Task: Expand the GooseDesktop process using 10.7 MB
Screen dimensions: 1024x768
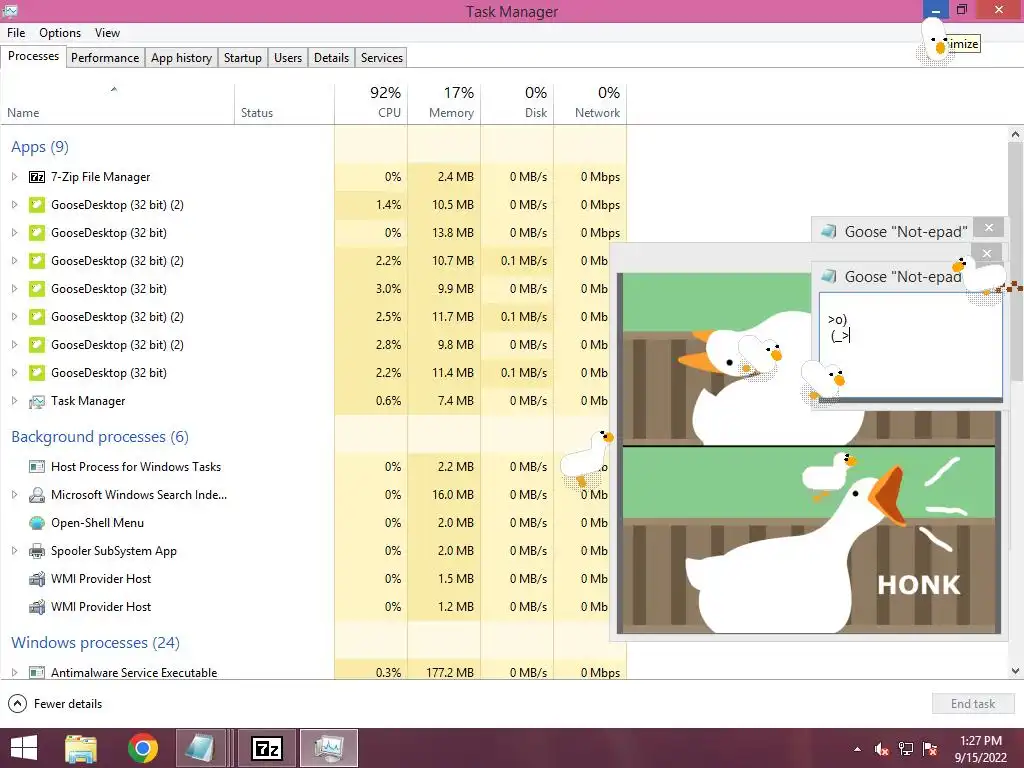Action: (x=14, y=261)
